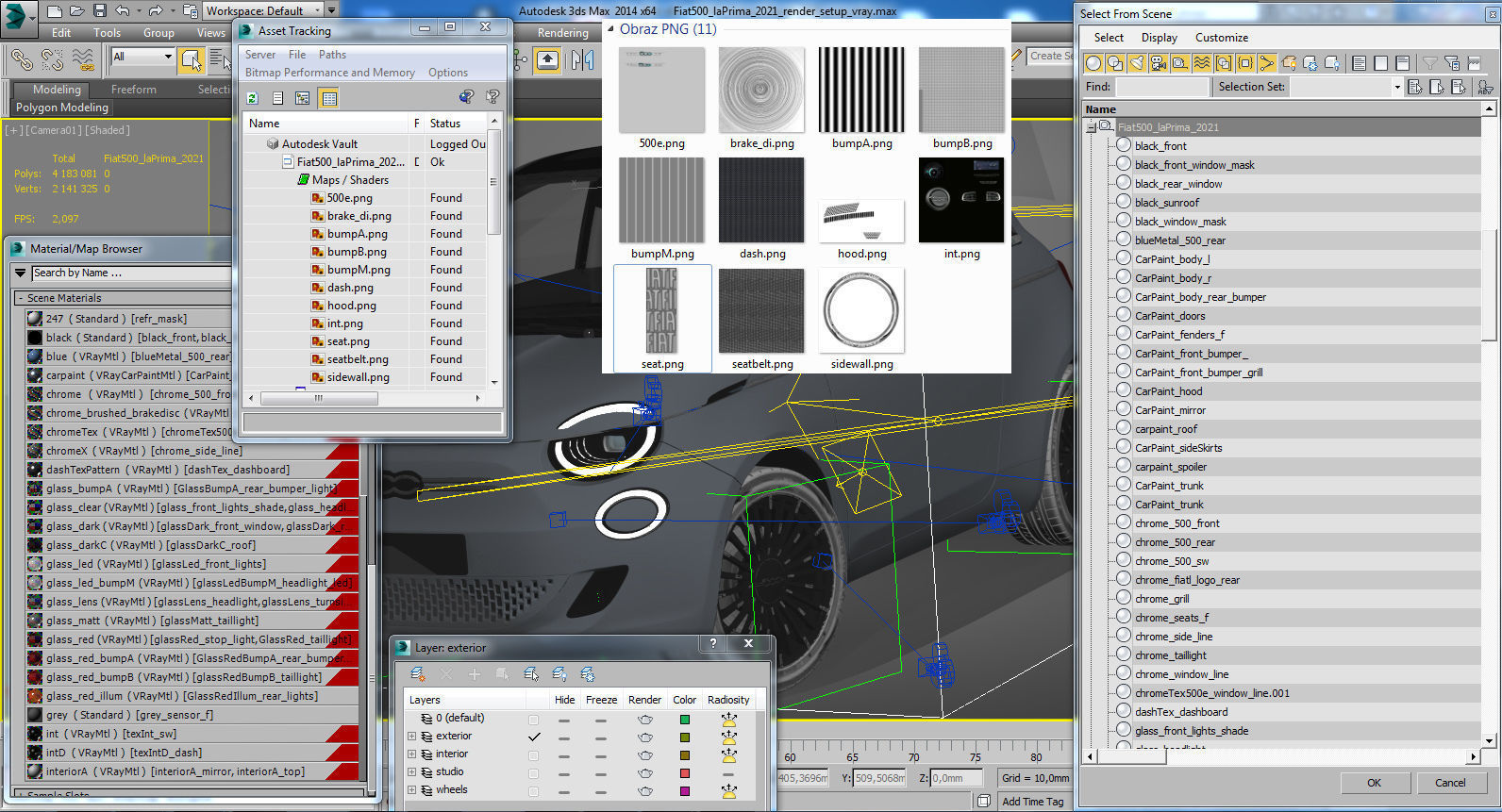
Task: Click the Refresh icon in Asset Tracking toolbar
Action: point(253,98)
